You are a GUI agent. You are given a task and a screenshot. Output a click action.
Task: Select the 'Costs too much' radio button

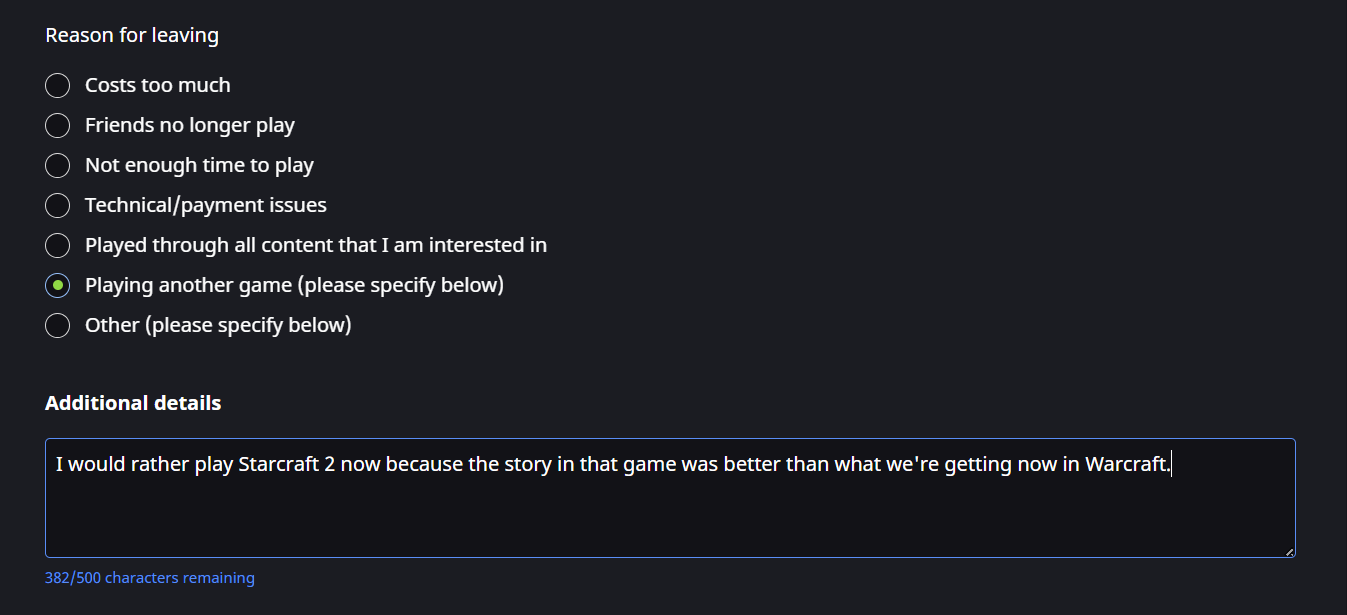click(x=58, y=86)
